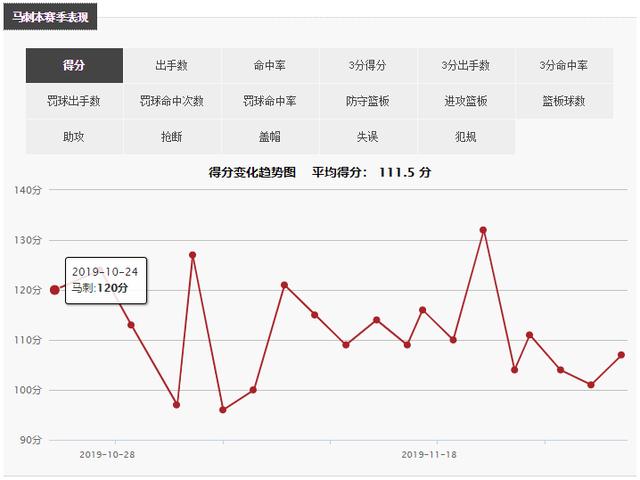This screenshot has height=480, width=640.
Task: Click the last data point on the chart line
Action: tap(621, 355)
